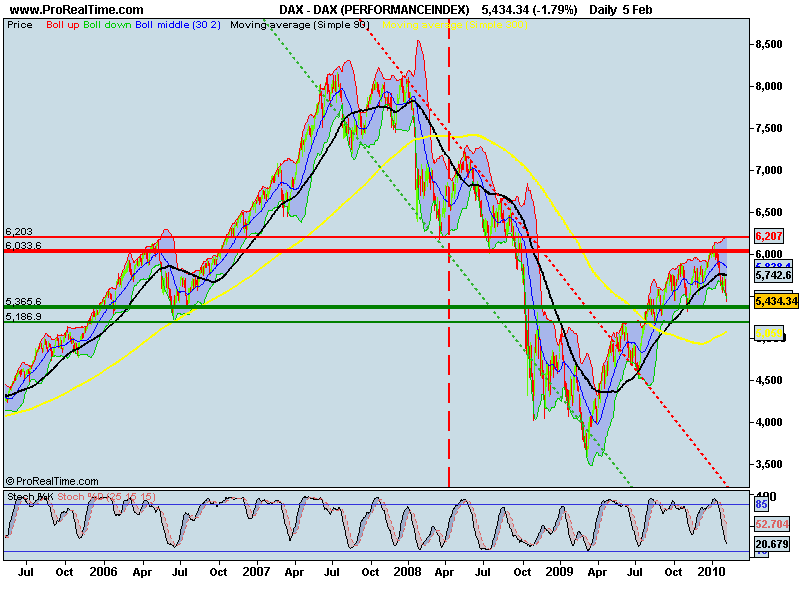Select the thick red 6,033.6 horizontal line
800x600 pixels.
pyautogui.click(x=377, y=251)
